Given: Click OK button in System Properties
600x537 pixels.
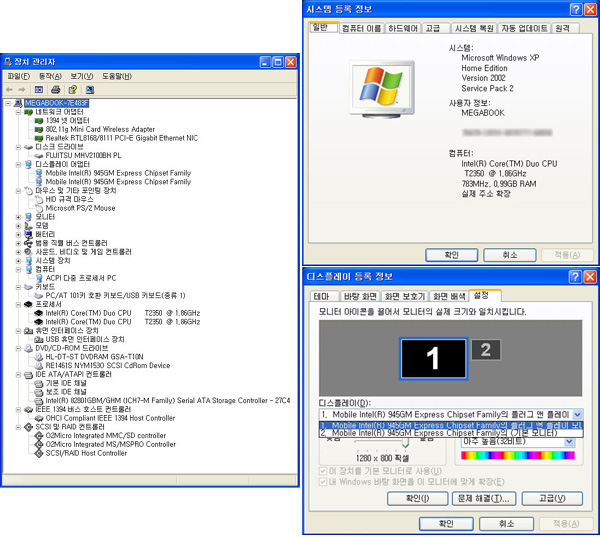Looking at the screenshot, I should tap(452, 255).
